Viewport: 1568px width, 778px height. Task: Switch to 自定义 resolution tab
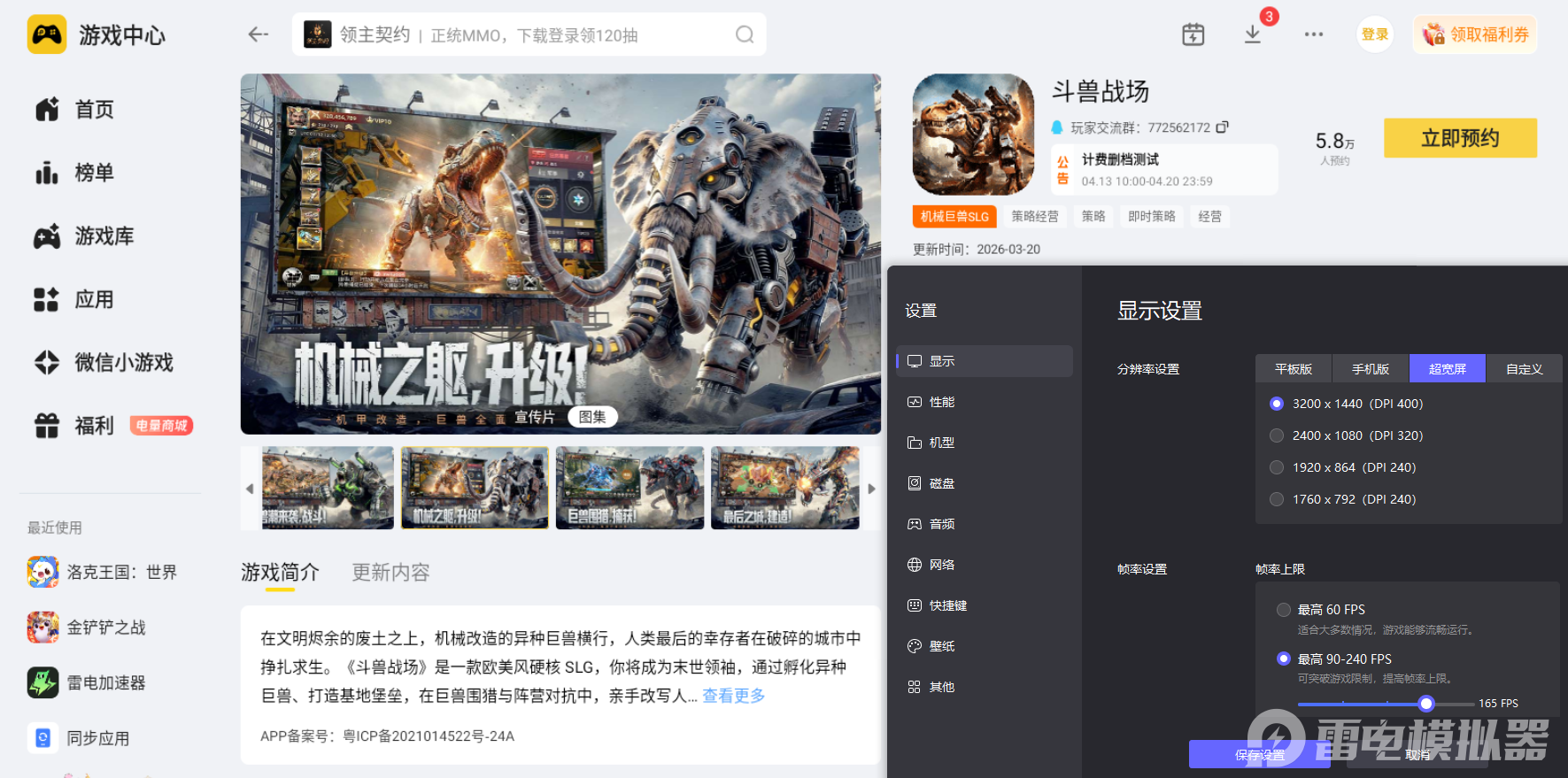coord(1525,369)
